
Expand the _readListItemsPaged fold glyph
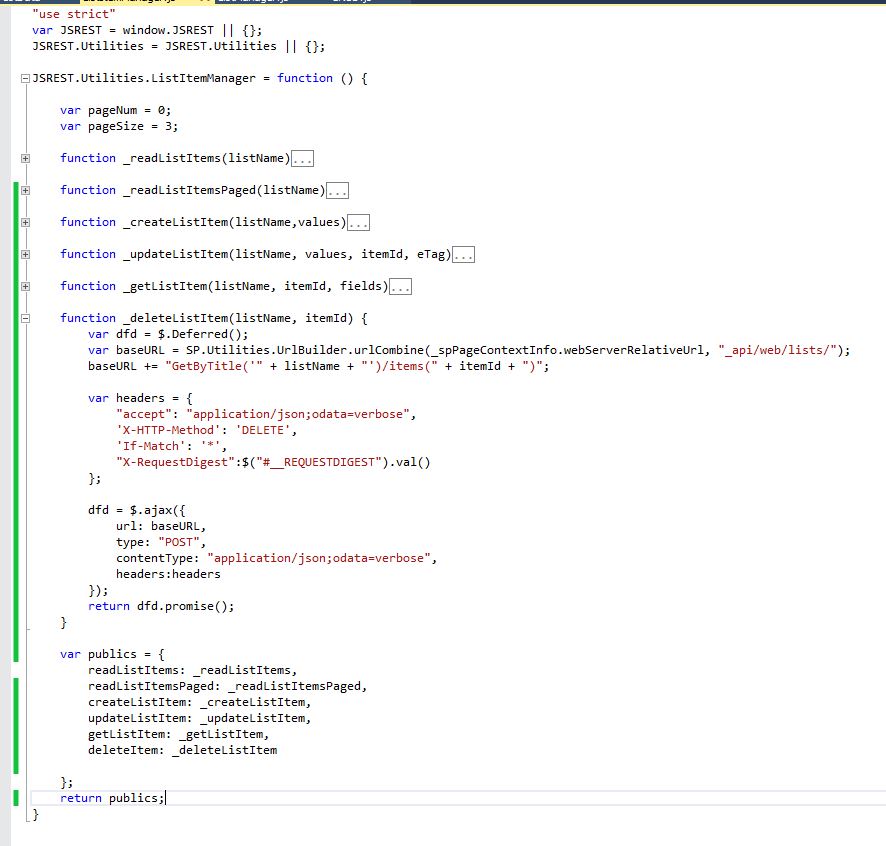click(x=24, y=190)
